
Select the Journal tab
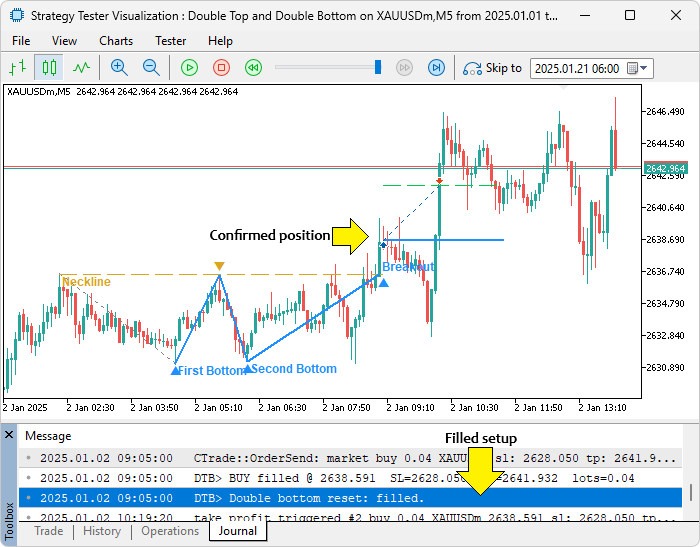pos(238,531)
